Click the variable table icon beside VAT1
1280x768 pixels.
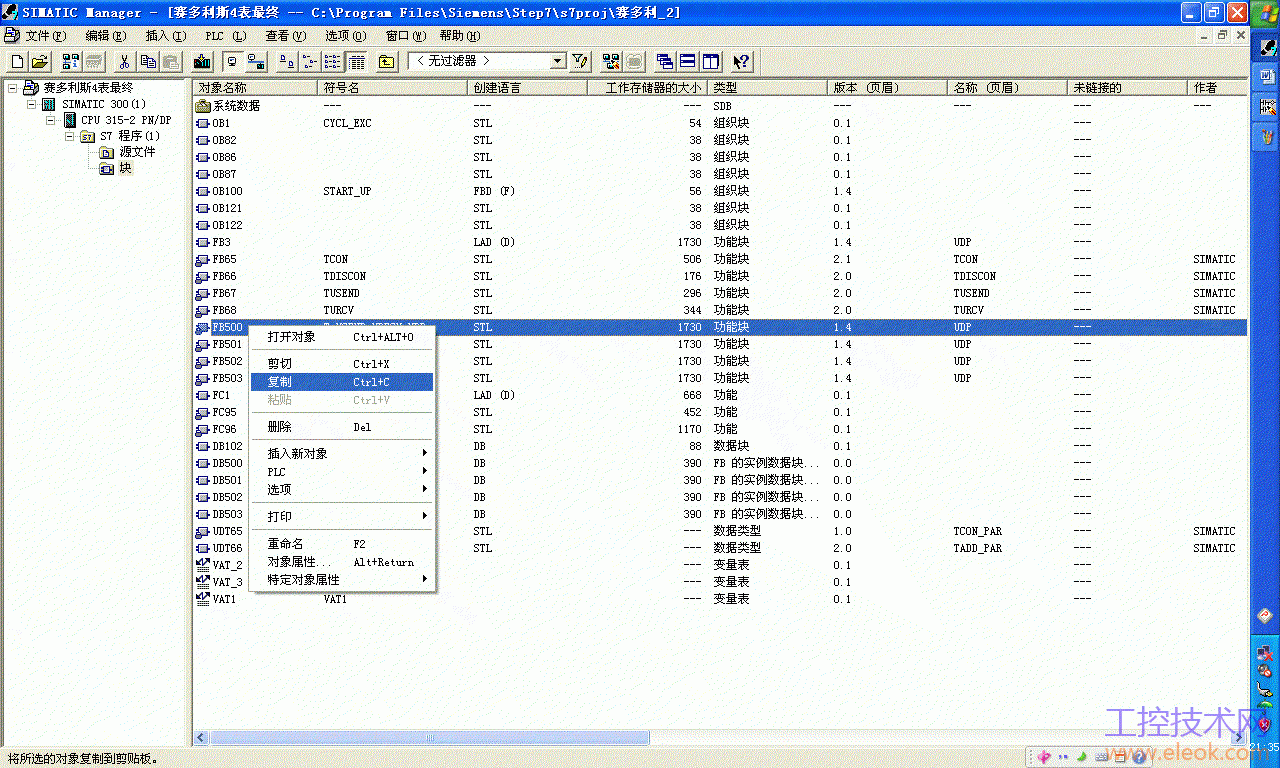point(203,599)
